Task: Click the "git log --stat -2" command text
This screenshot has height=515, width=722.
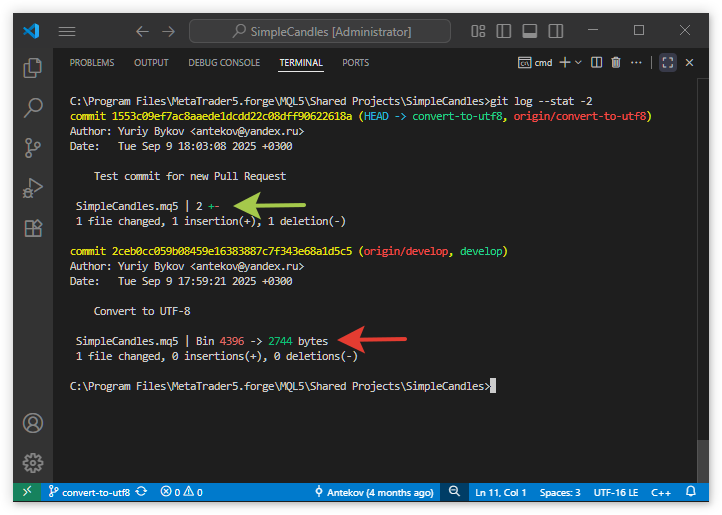Action: (x=541, y=101)
